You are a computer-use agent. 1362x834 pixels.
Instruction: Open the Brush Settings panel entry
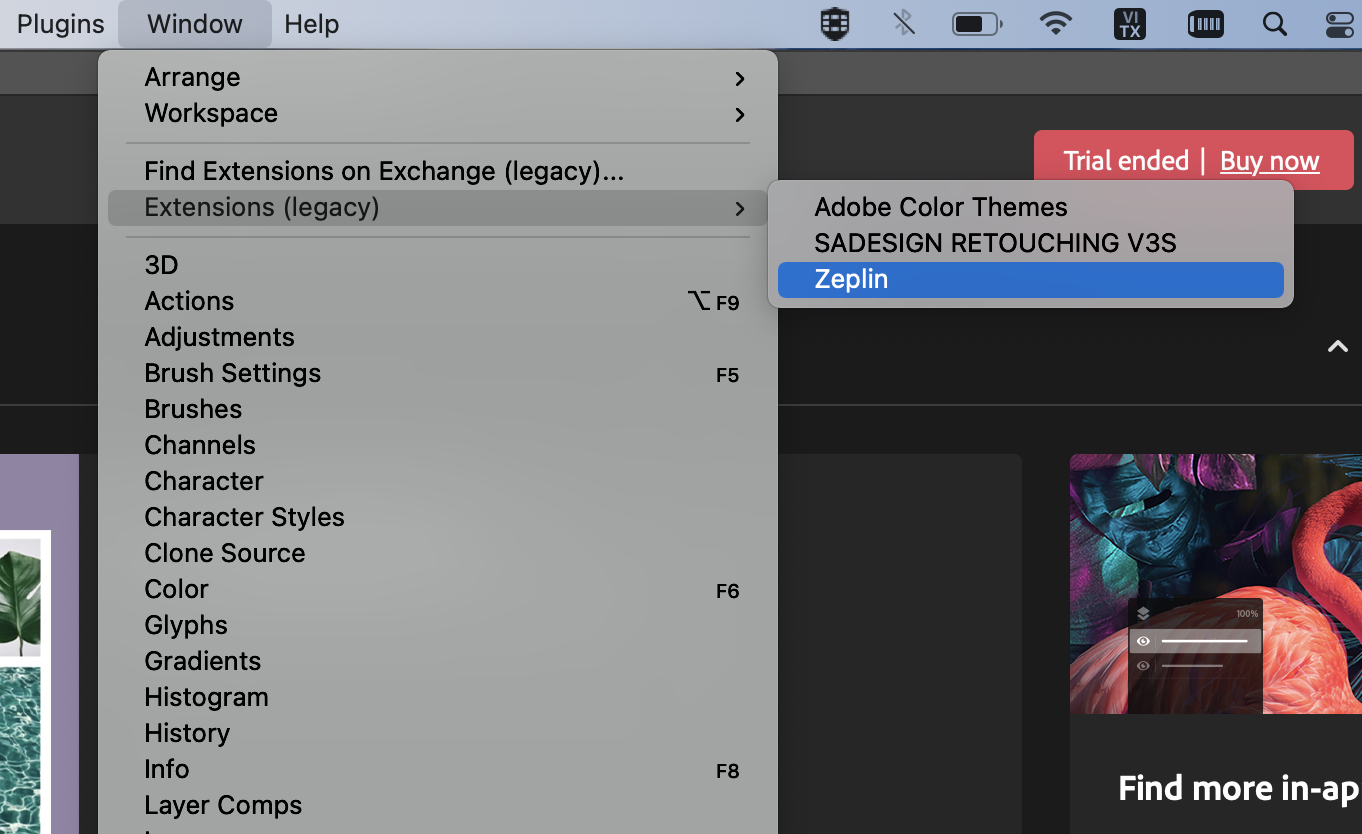pyautogui.click(x=233, y=374)
